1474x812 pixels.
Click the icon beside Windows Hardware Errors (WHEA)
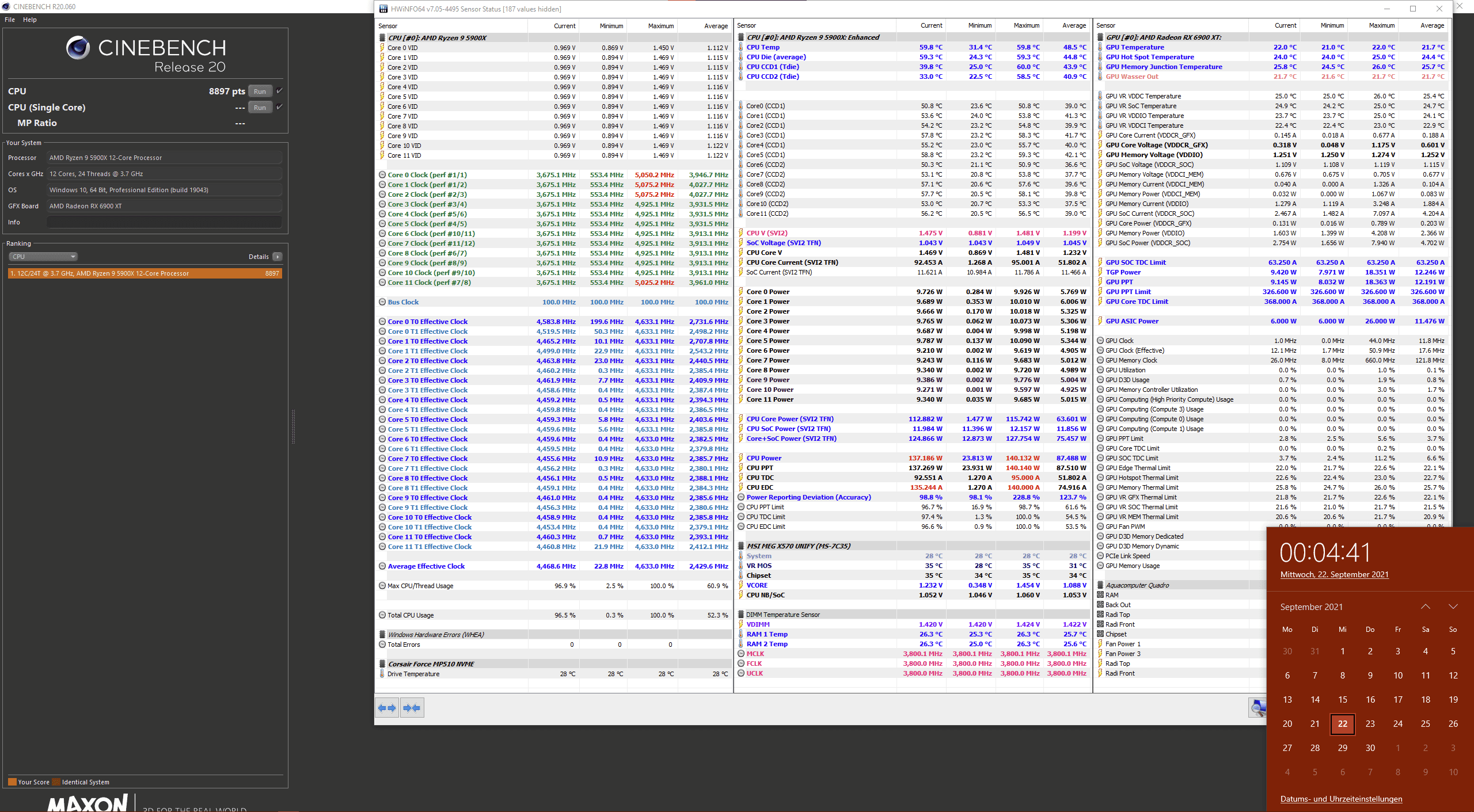point(382,635)
